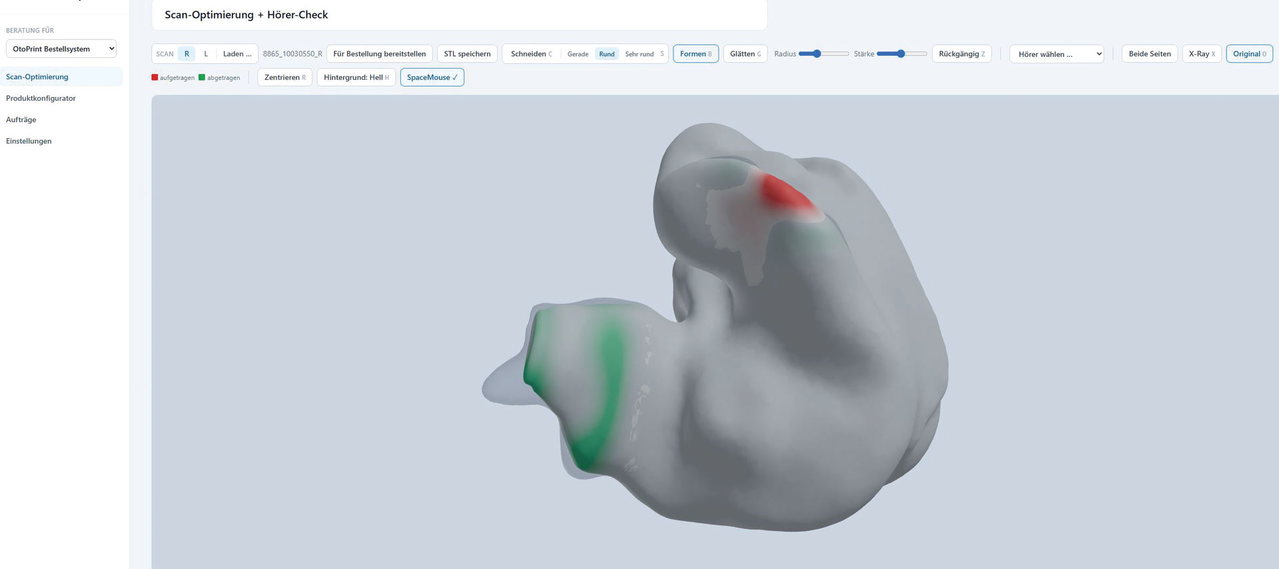The width and height of the screenshot is (1279, 569).
Task: Go to Scan-Optimierung in sidebar
Action: pyautogui.click(x=62, y=77)
